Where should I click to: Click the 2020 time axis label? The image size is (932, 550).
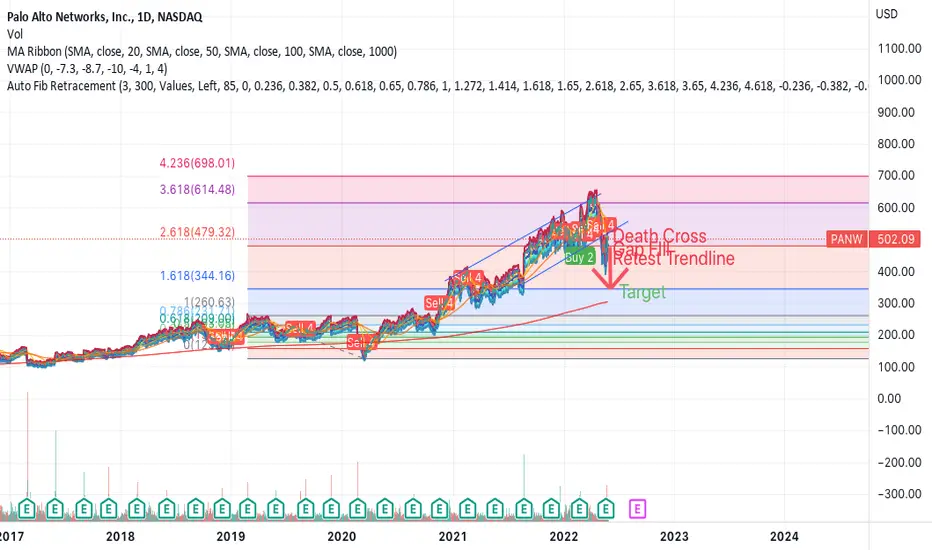(x=342, y=537)
